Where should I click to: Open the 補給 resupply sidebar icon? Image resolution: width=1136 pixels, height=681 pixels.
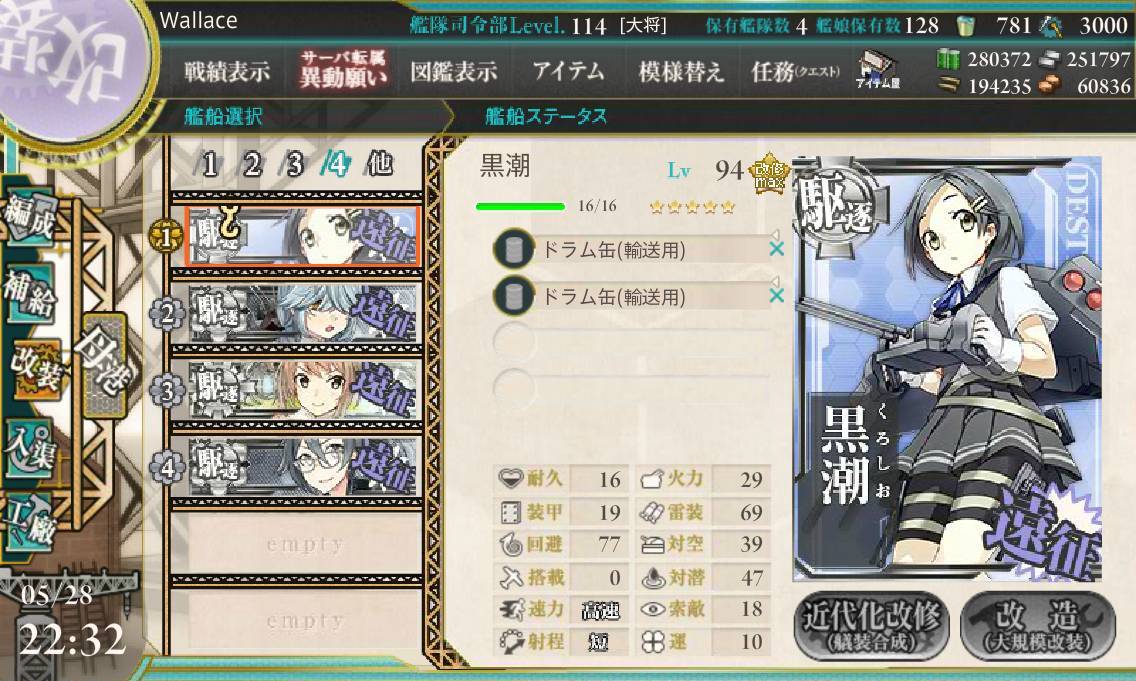point(30,293)
